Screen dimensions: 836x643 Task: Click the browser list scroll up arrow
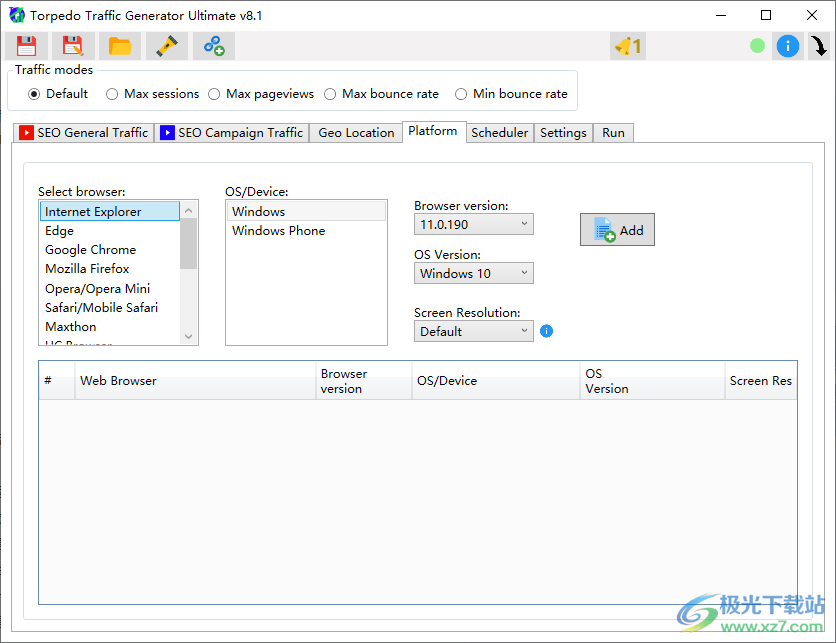(189, 211)
